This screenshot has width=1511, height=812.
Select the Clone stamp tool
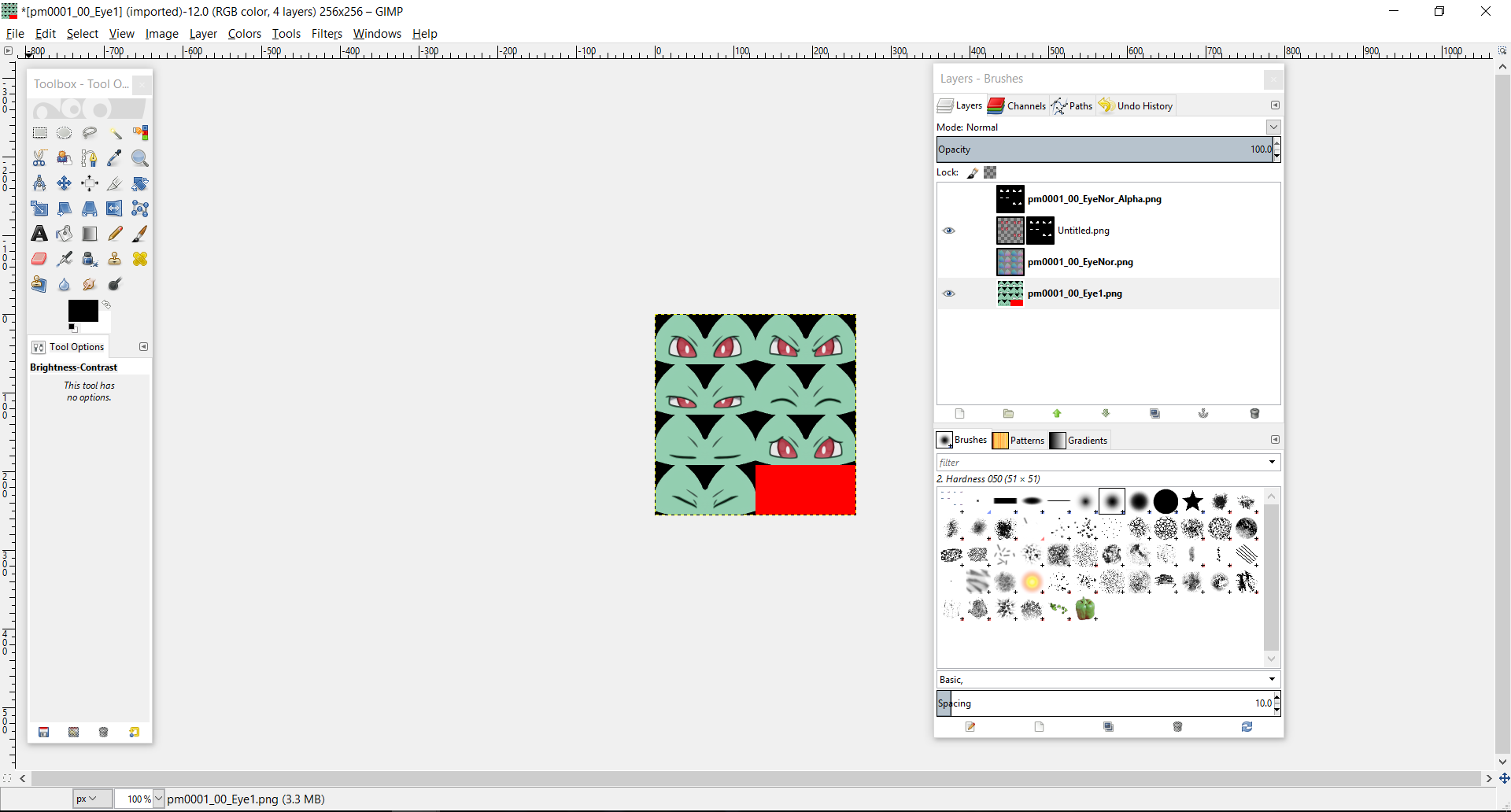pyautogui.click(x=115, y=259)
